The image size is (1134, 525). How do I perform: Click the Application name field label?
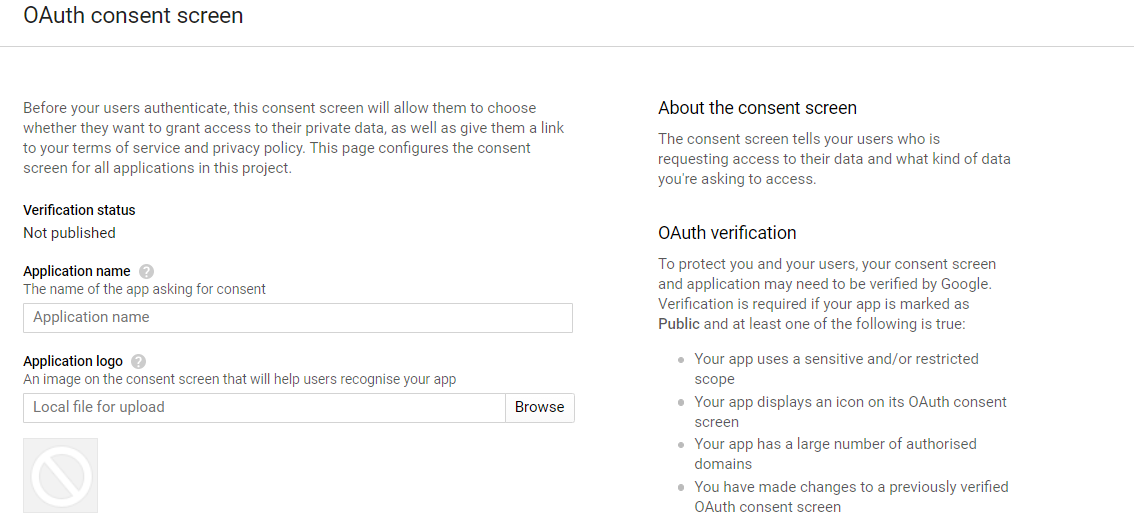pyautogui.click(x=77, y=271)
